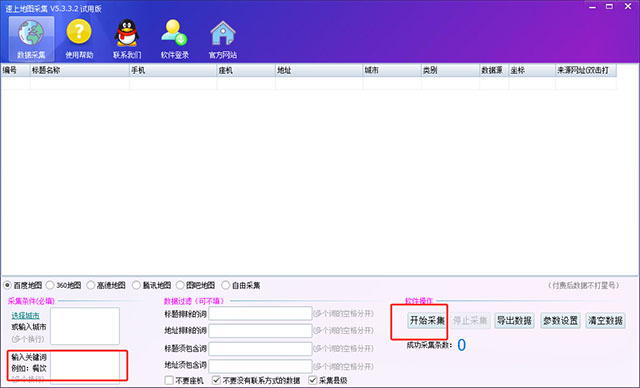Click the 标题排除的词 input field
640x388 pixels.
260,313
